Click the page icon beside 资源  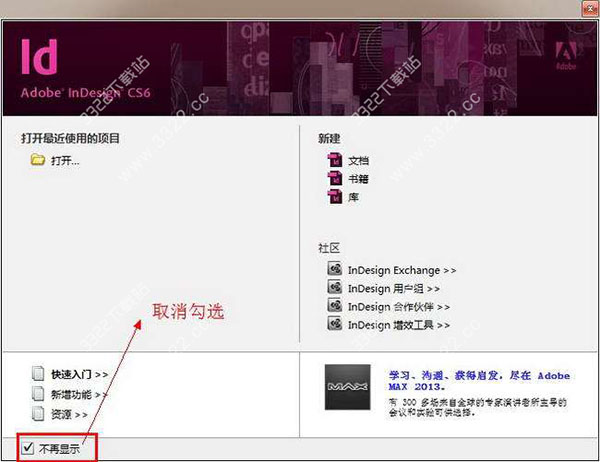click(x=38, y=413)
